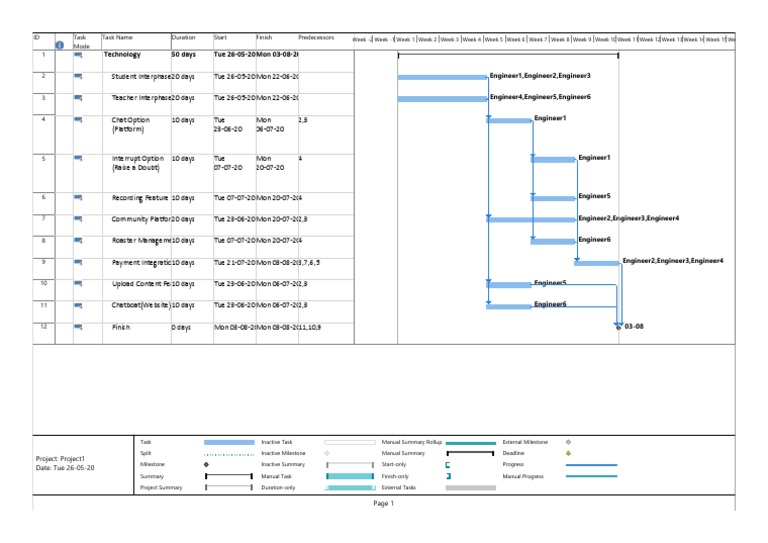Click the Inactive Summary bar in legend

tap(350, 464)
